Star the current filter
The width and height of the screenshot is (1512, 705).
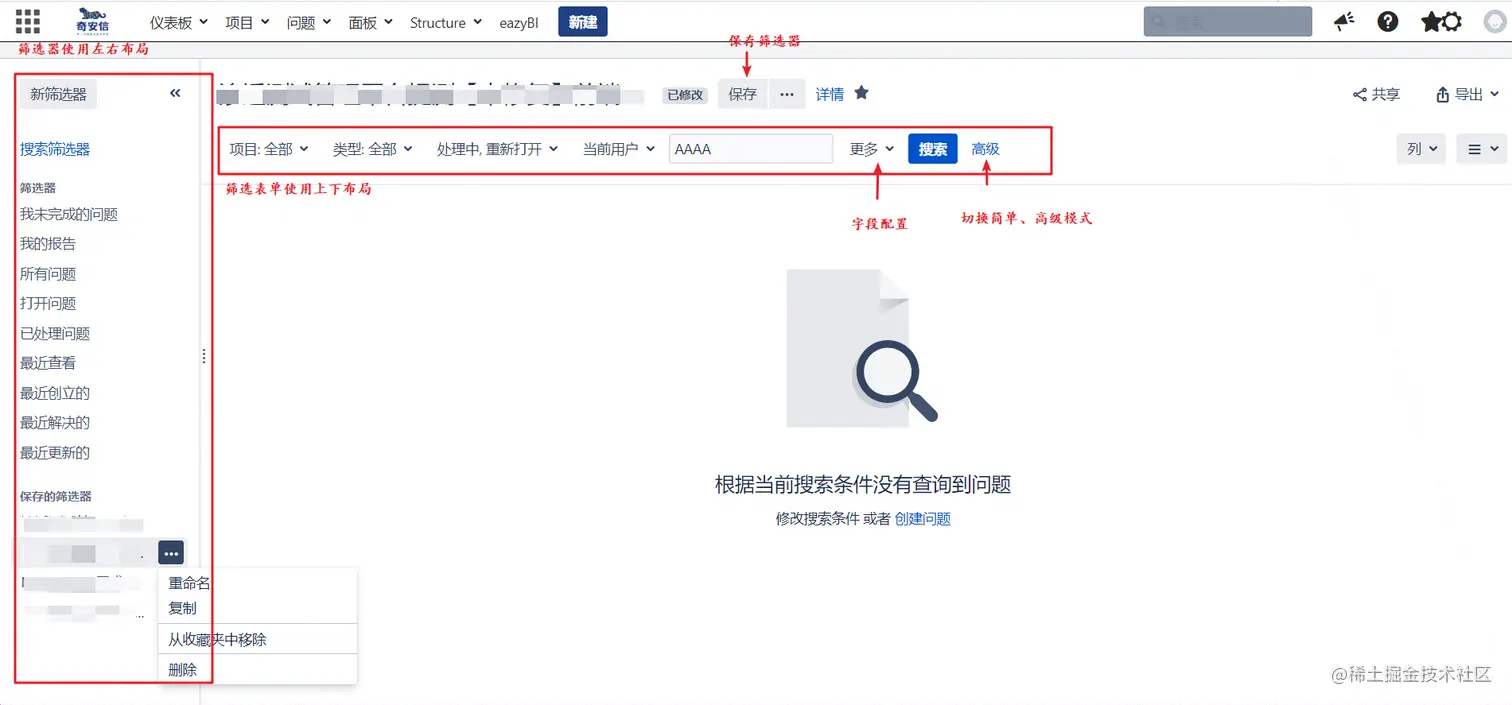pyautogui.click(x=861, y=93)
